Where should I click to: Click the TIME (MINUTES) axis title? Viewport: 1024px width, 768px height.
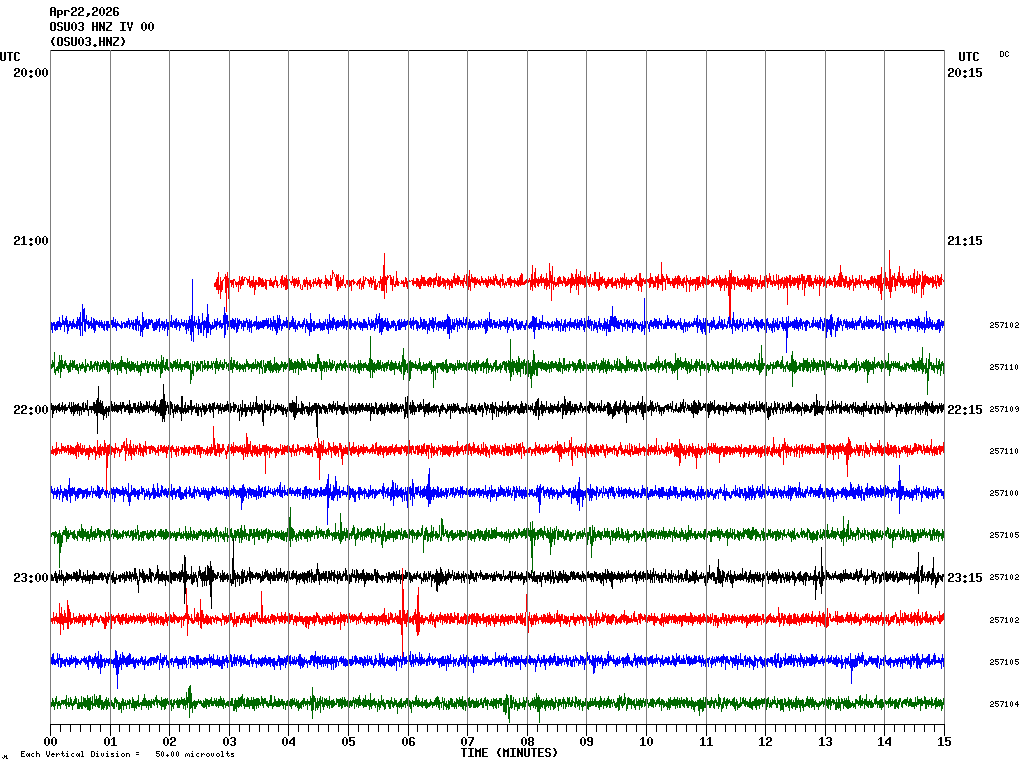point(509,752)
